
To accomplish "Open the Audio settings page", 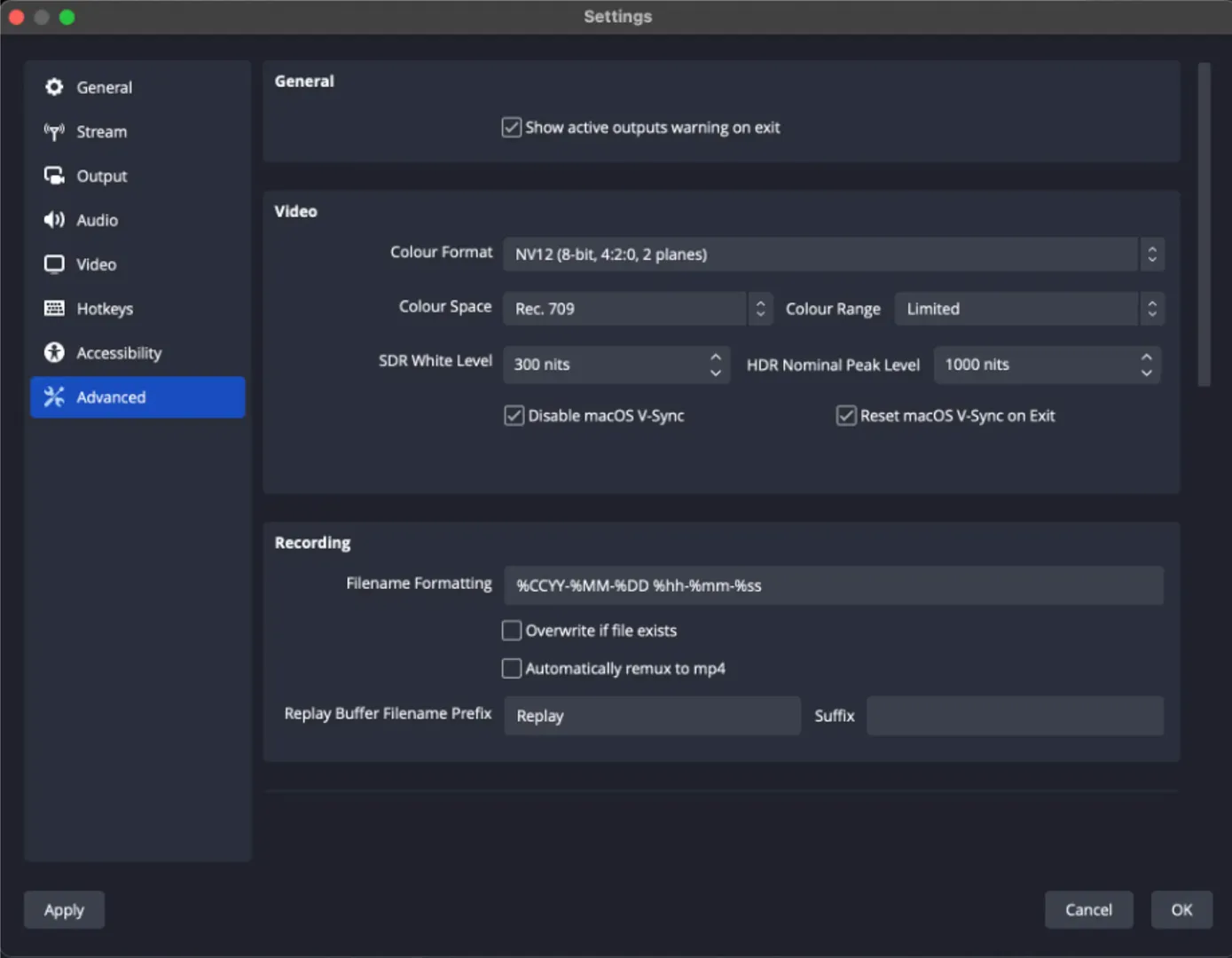I will coord(137,220).
